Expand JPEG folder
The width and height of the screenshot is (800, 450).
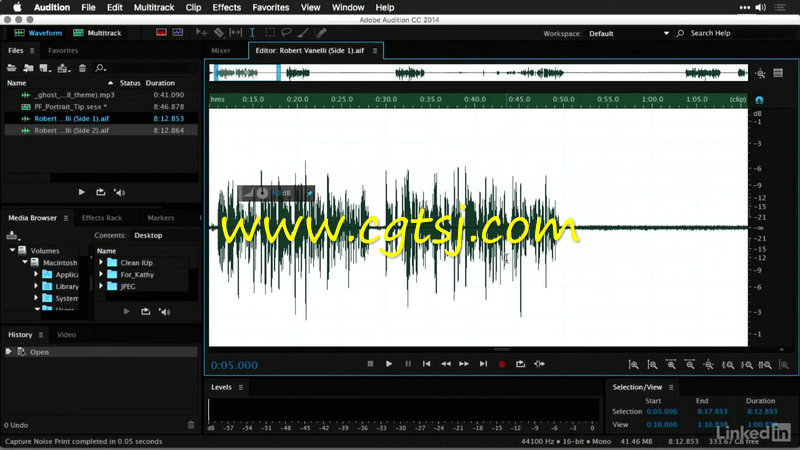coord(101,286)
